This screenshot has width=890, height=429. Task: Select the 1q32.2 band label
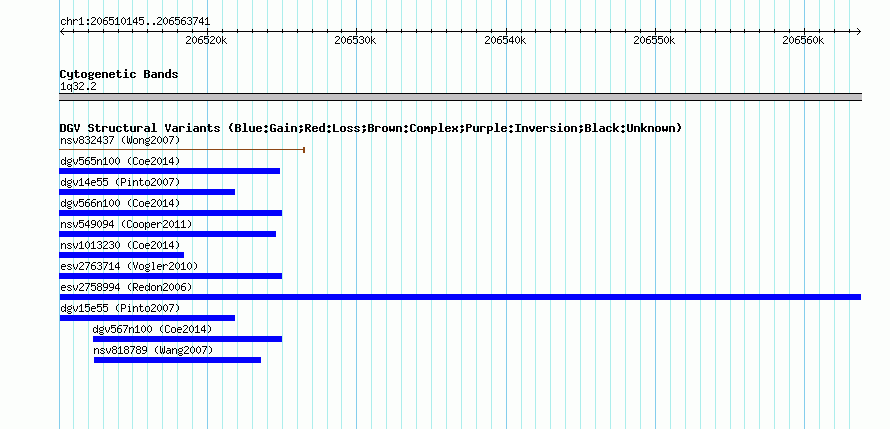click(78, 87)
